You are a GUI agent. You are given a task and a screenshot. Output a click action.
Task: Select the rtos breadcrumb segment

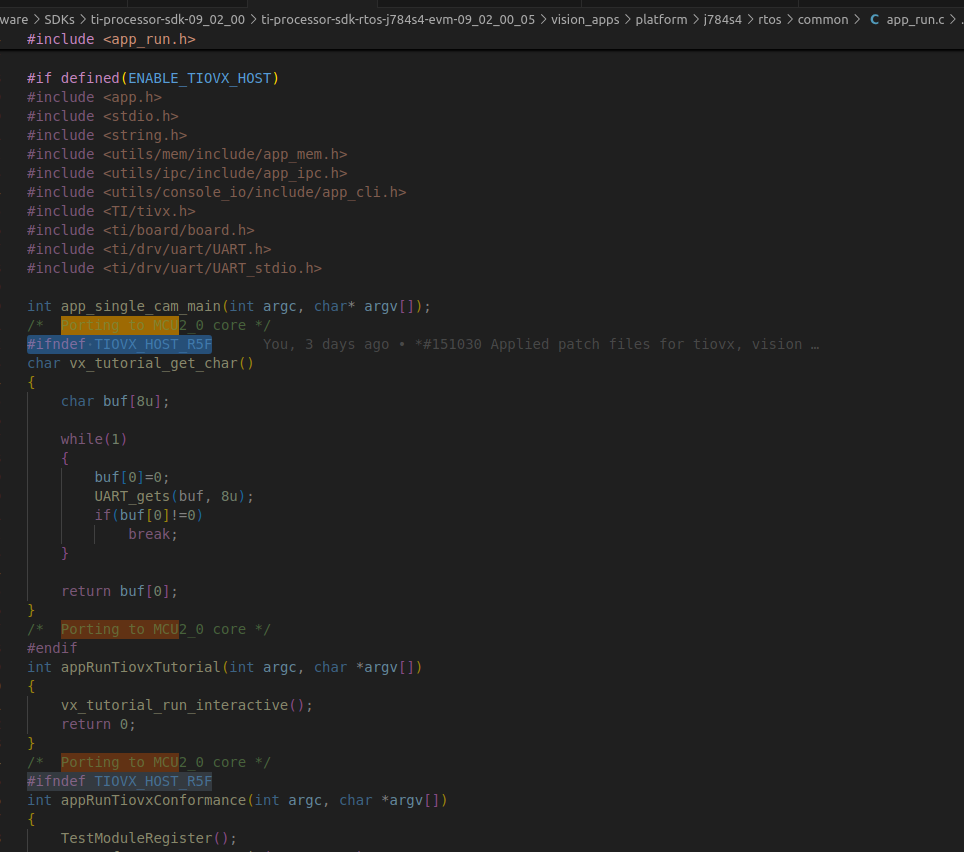click(770, 20)
